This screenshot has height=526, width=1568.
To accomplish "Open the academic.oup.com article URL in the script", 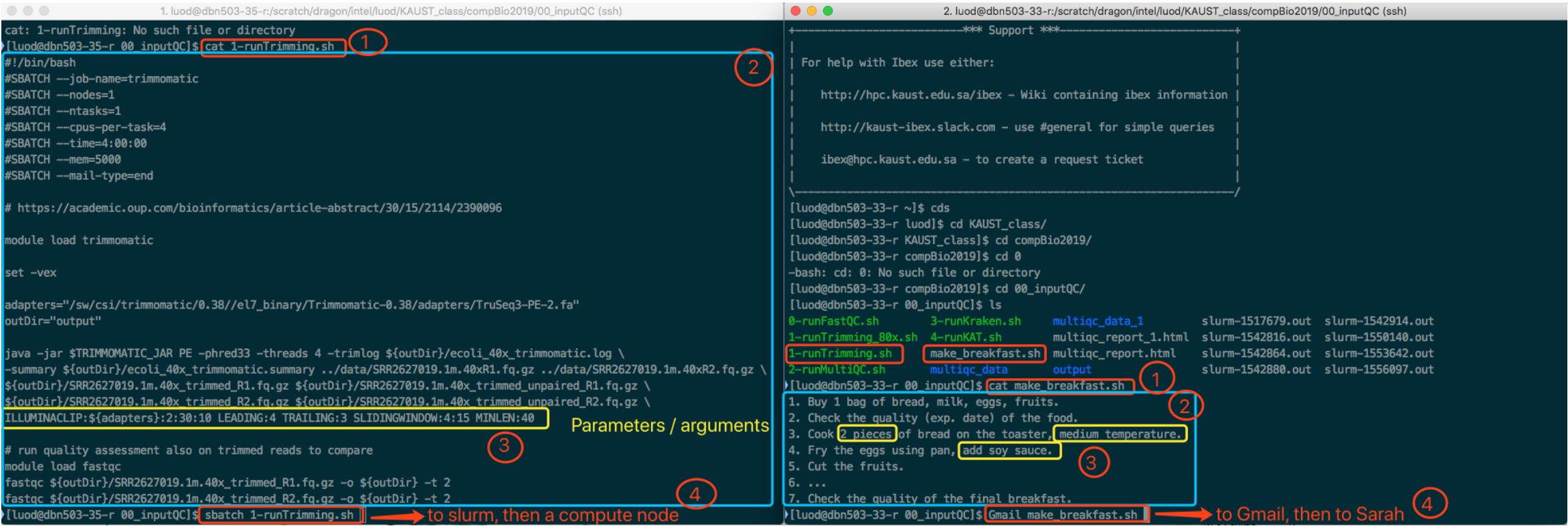I will pos(260,208).
